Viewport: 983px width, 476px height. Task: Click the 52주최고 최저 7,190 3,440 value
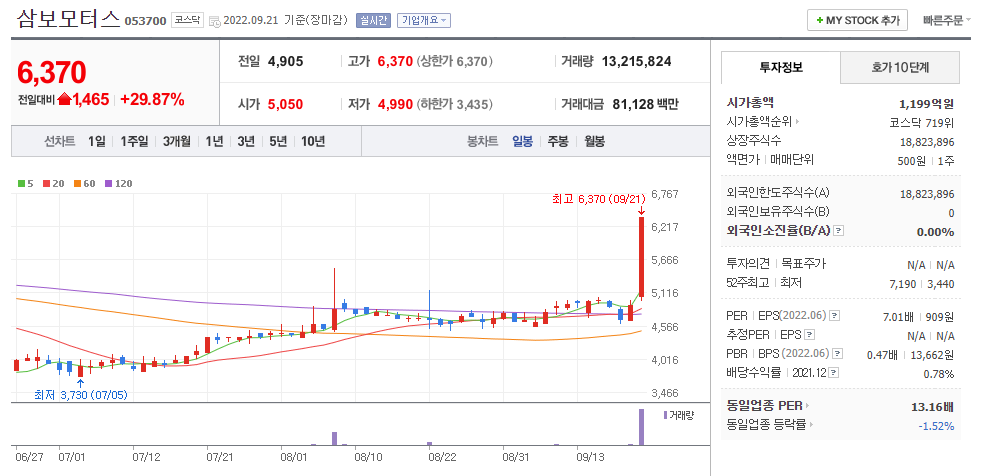tap(922, 284)
